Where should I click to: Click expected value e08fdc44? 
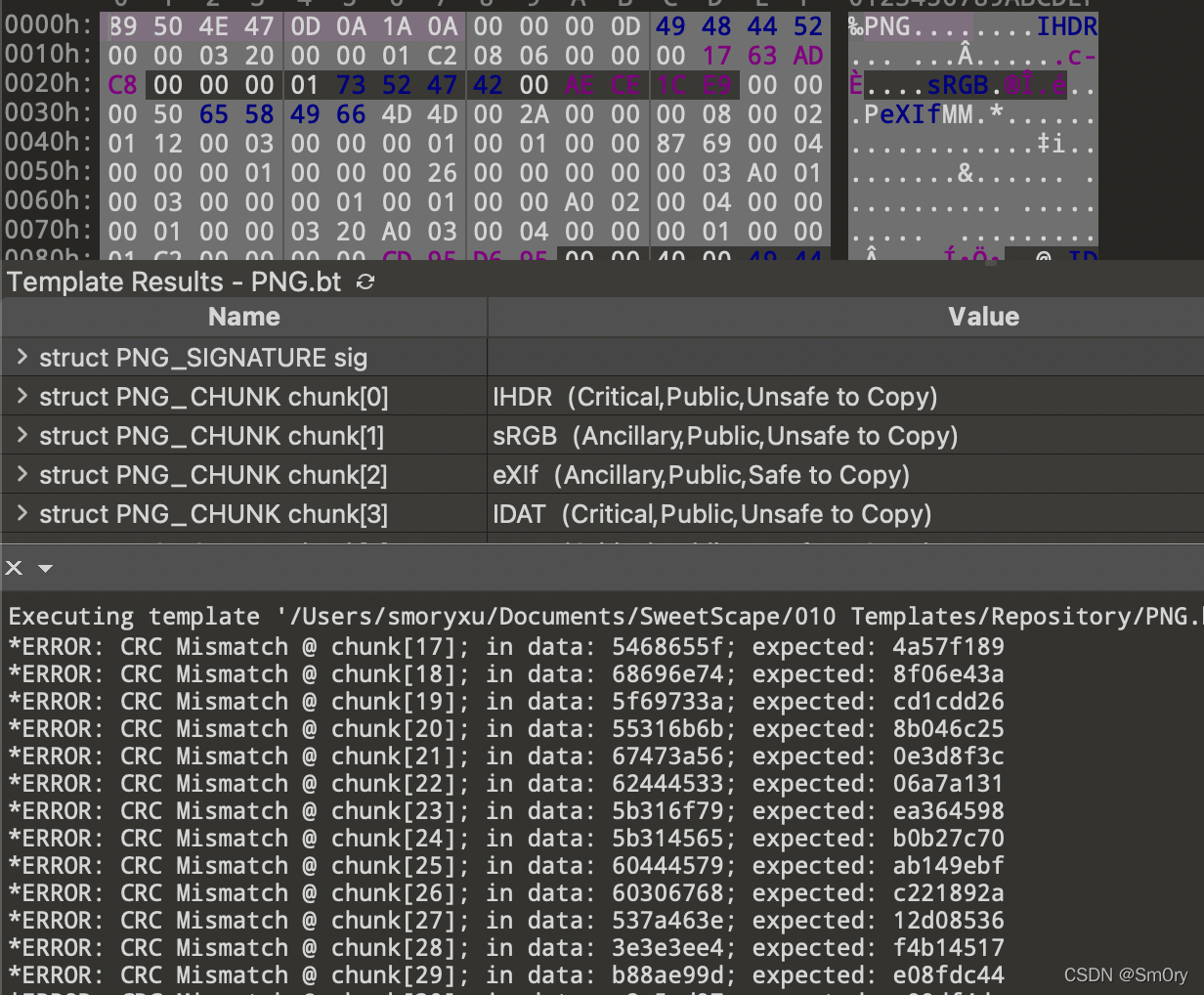pos(948,975)
